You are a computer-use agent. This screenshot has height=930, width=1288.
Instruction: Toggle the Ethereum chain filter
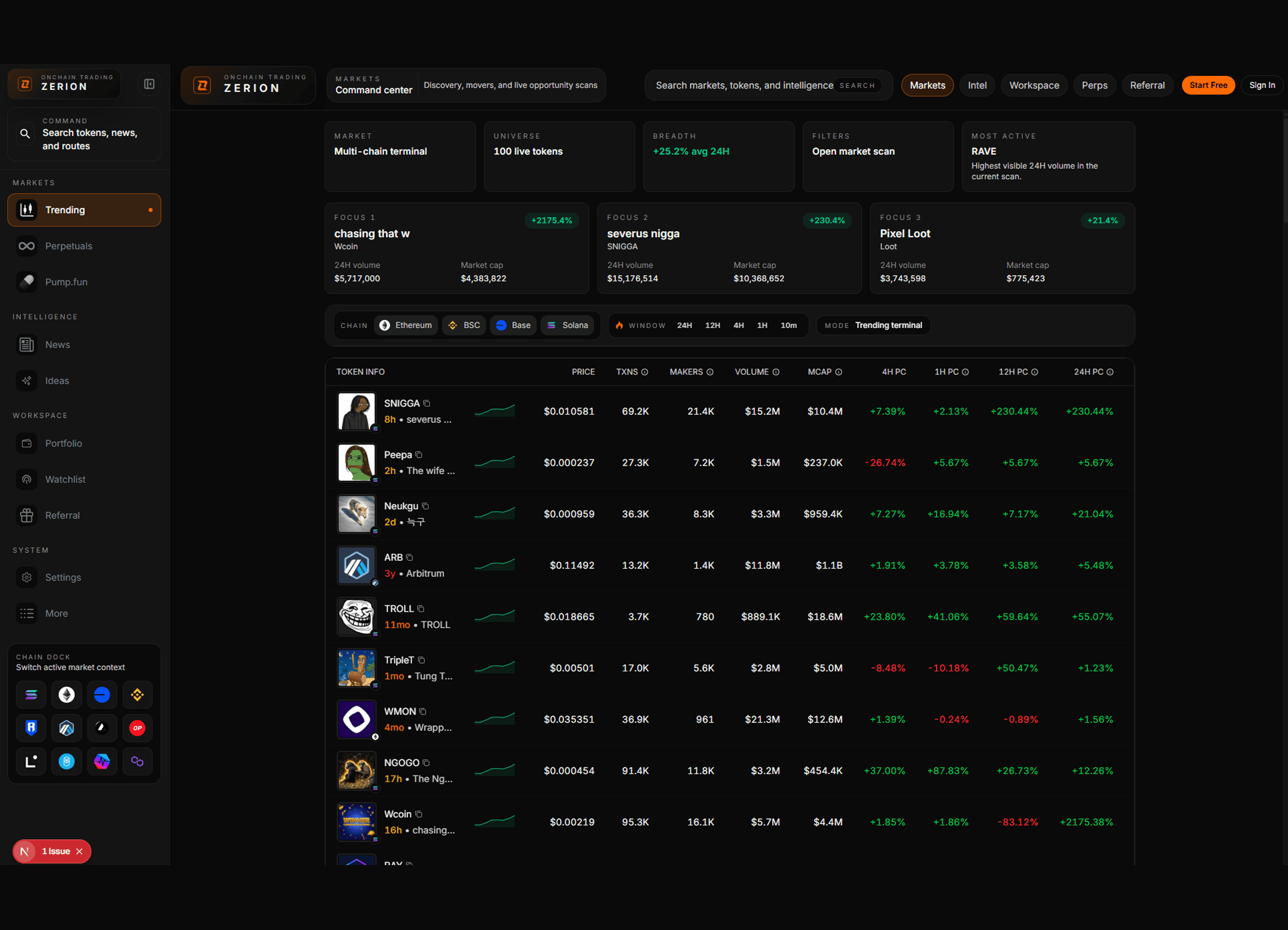(x=406, y=325)
